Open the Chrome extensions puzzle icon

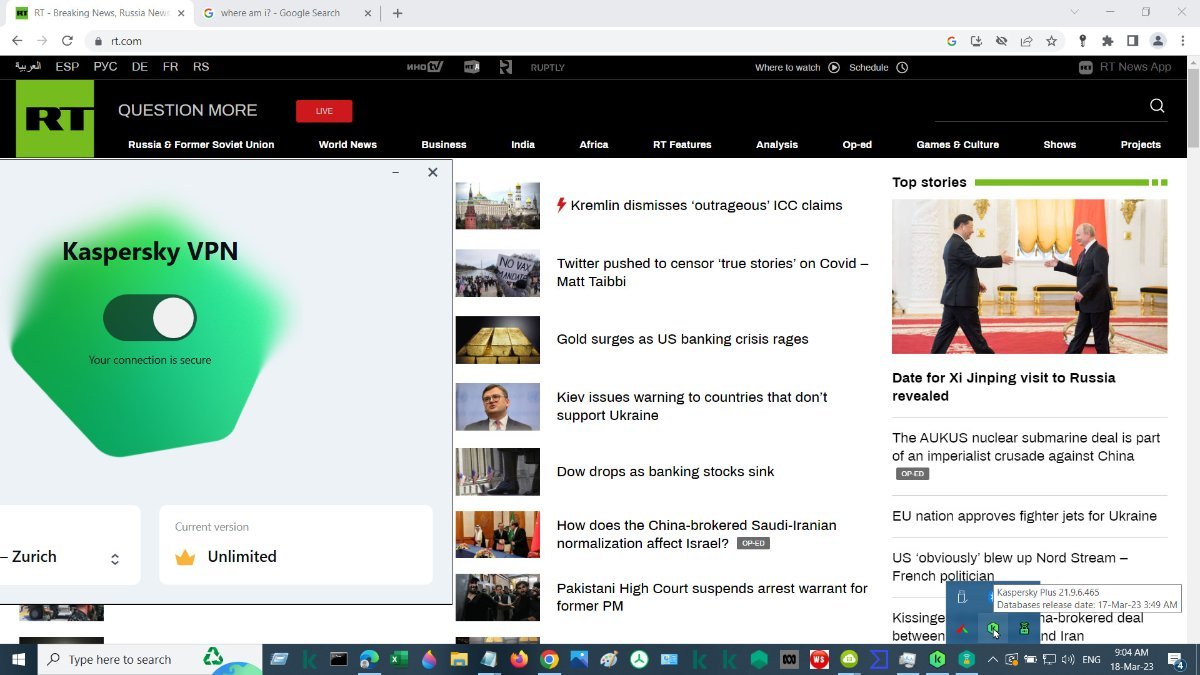click(1107, 41)
